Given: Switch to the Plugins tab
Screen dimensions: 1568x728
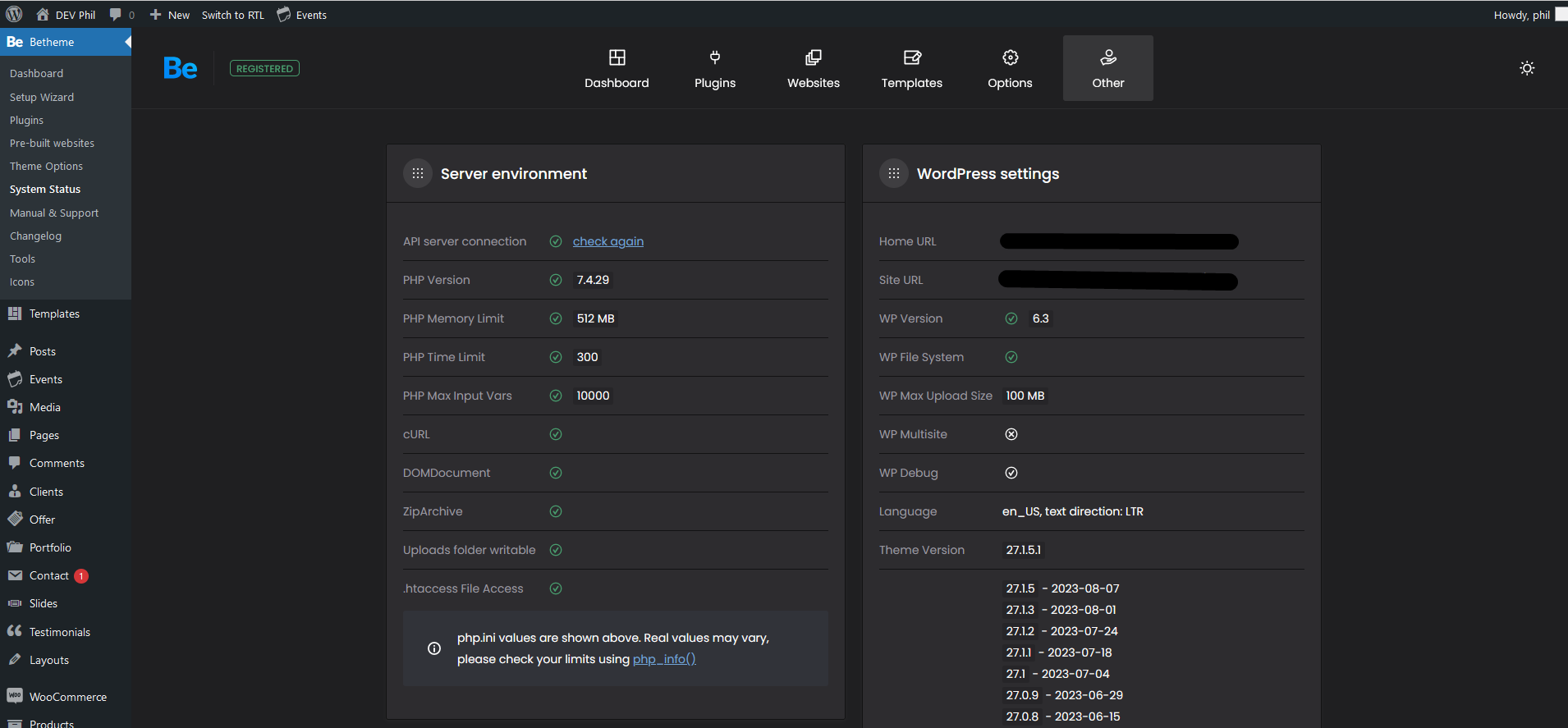Looking at the screenshot, I should (715, 68).
